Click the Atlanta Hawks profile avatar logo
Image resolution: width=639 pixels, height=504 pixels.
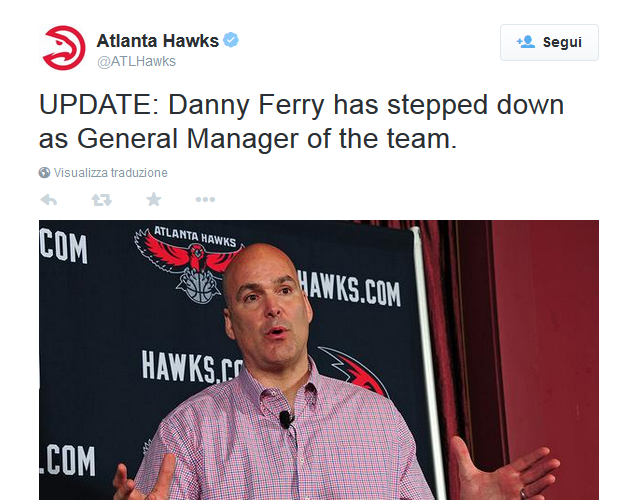tap(63, 48)
